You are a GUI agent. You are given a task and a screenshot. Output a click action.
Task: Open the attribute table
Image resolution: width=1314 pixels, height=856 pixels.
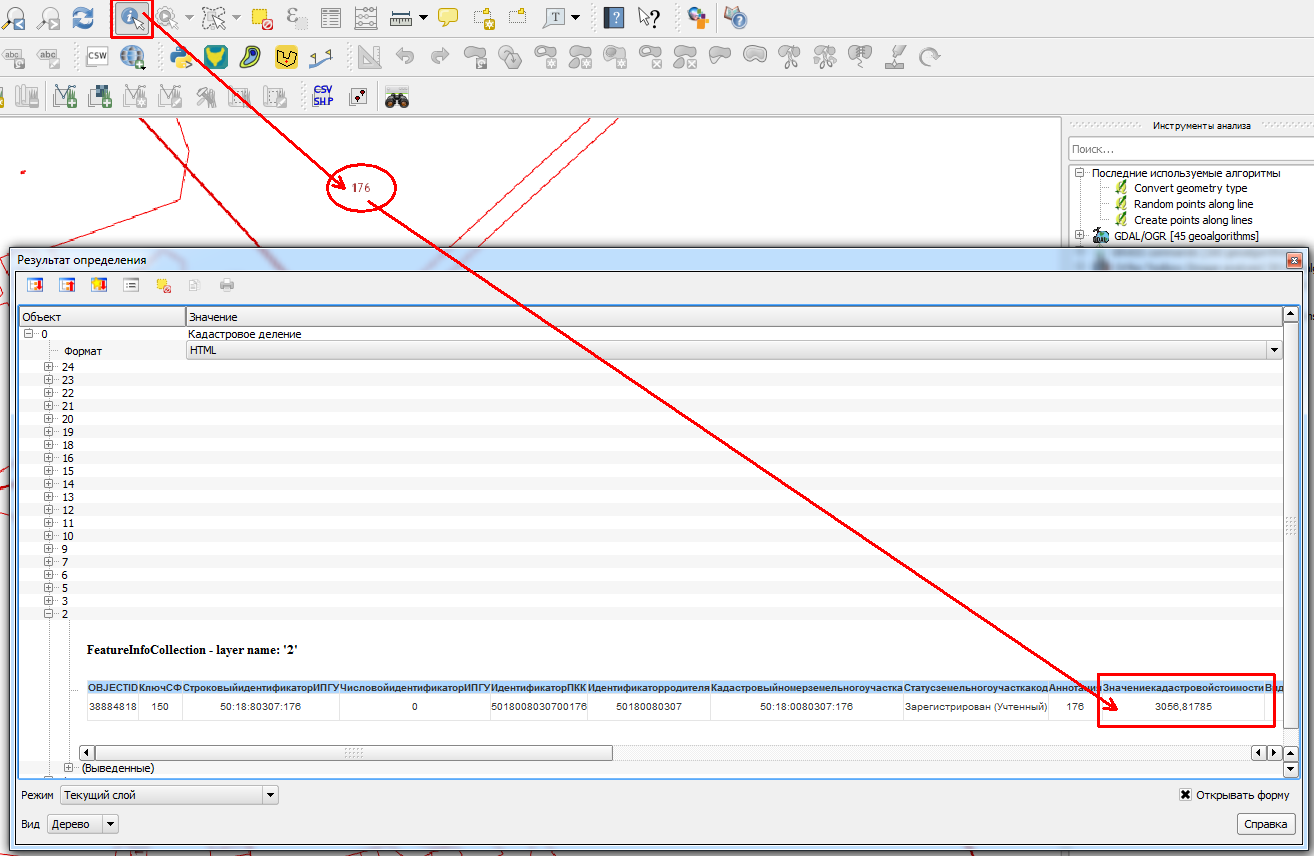tap(331, 18)
